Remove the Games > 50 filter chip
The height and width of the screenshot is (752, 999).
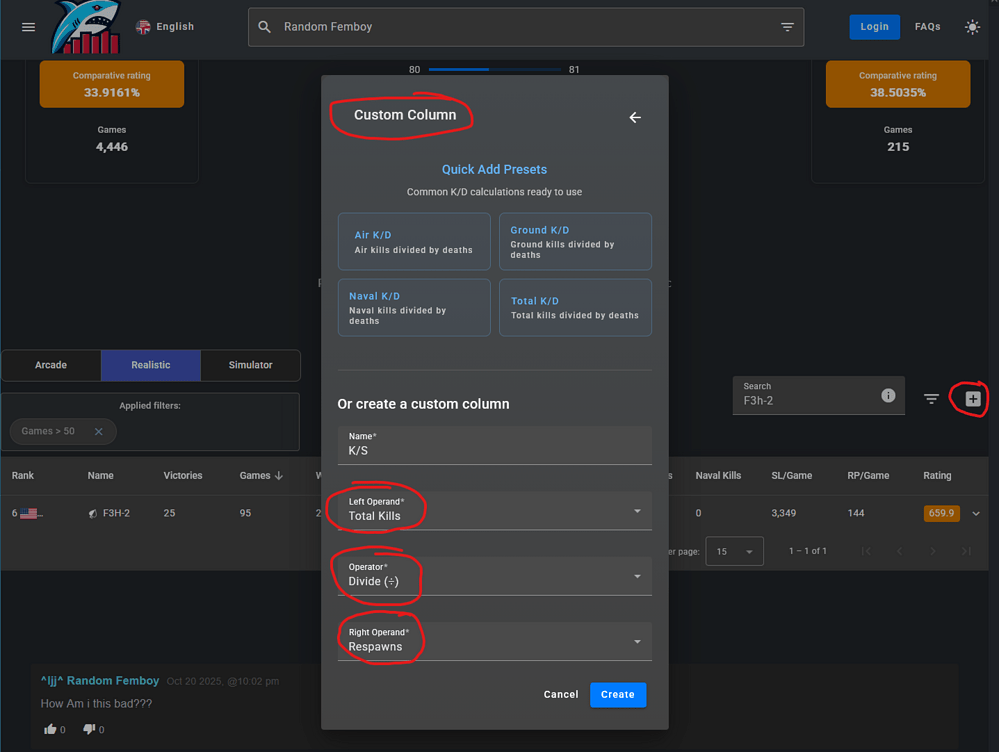98,431
